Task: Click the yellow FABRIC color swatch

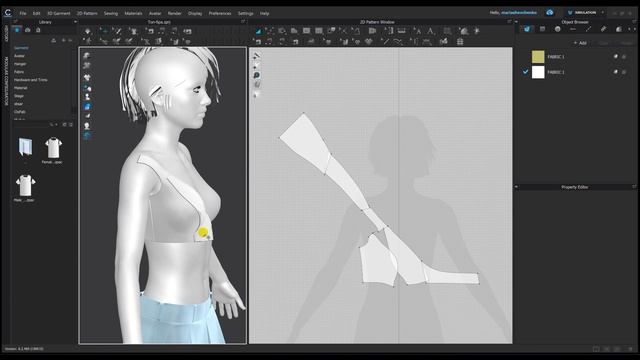Action: point(538,57)
